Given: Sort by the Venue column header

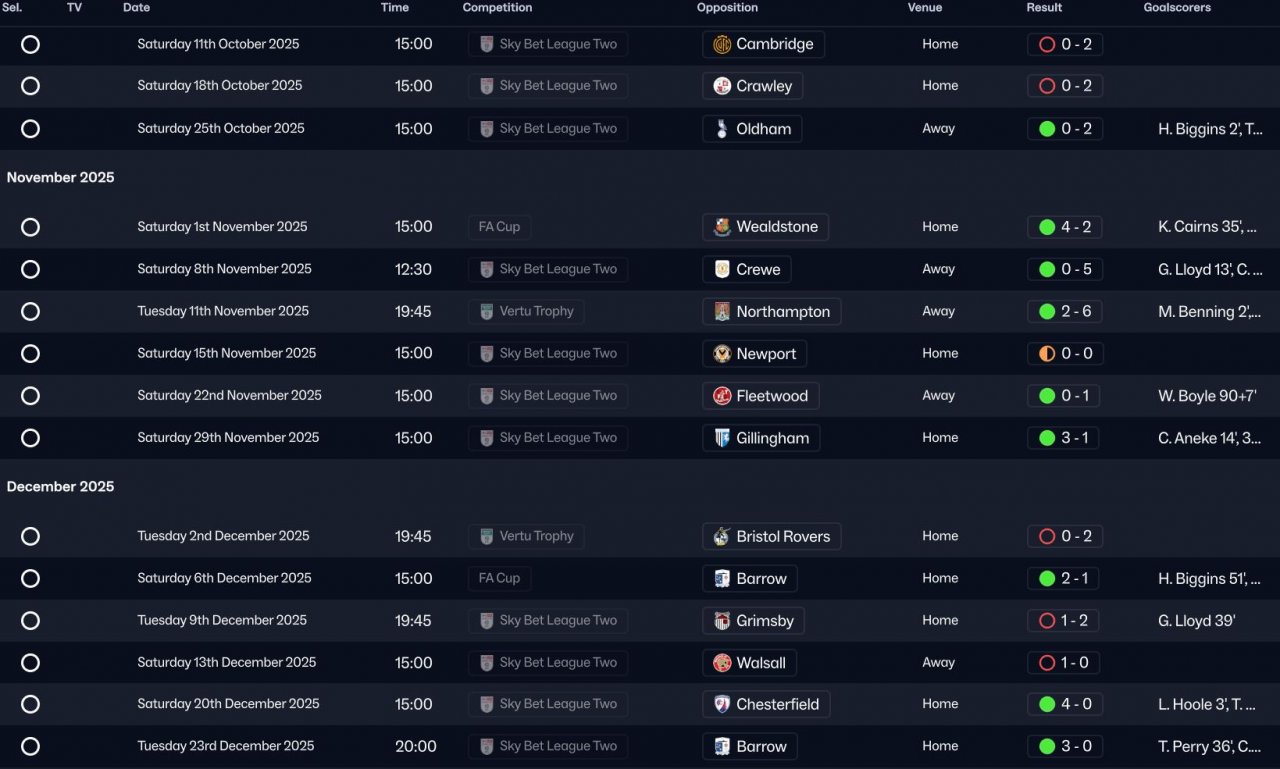Looking at the screenshot, I should point(925,8).
